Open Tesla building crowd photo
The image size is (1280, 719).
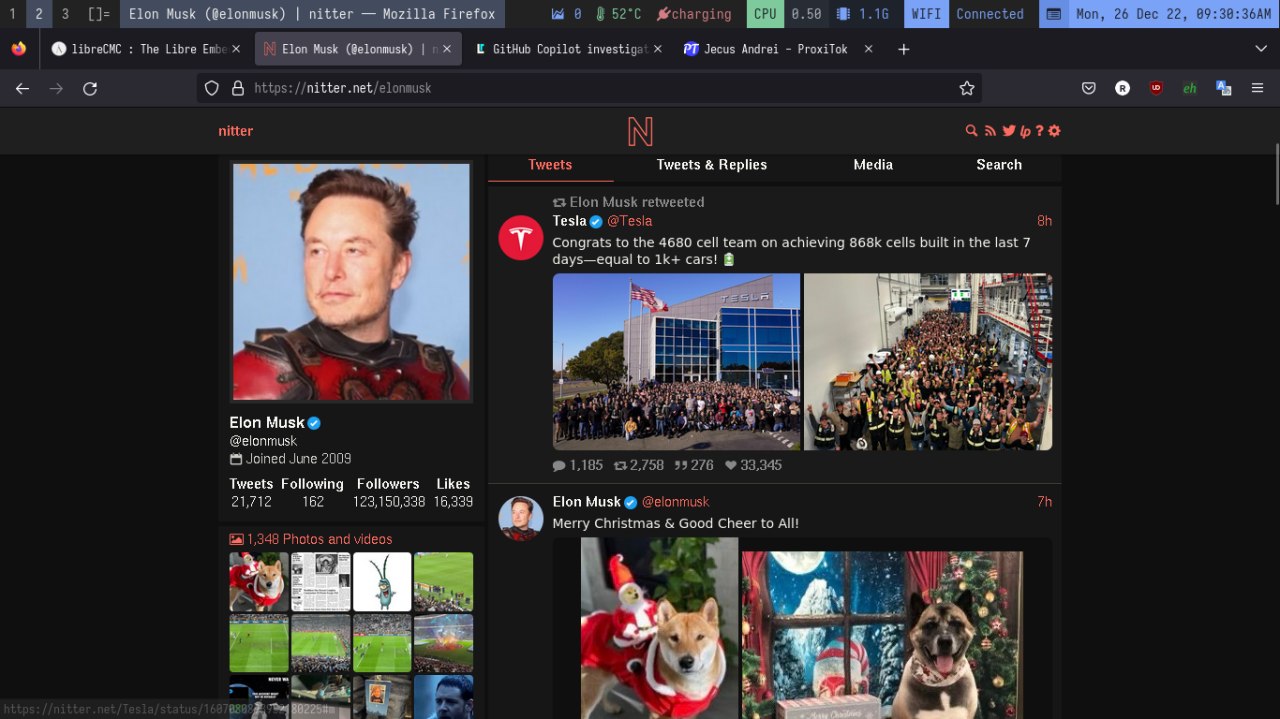(x=676, y=361)
